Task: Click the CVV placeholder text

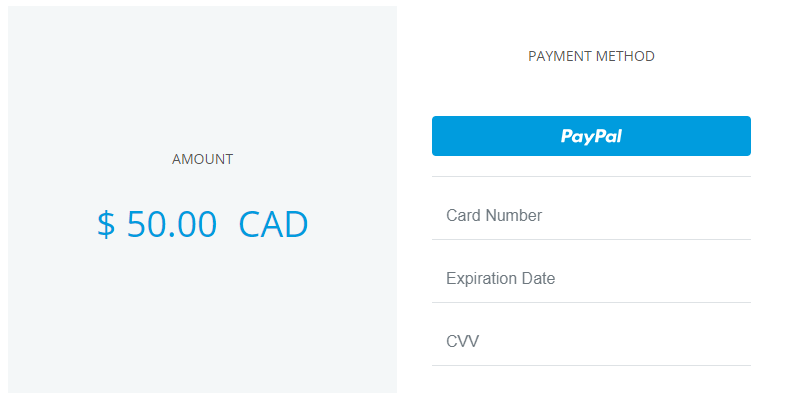Action: (462, 341)
